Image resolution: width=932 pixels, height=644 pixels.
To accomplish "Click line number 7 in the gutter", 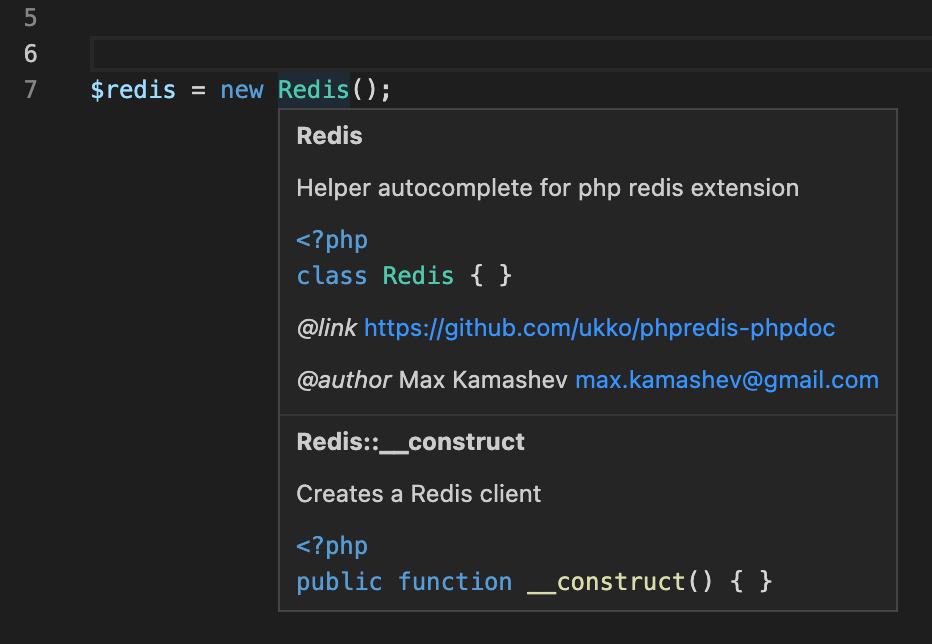I will point(30,90).
